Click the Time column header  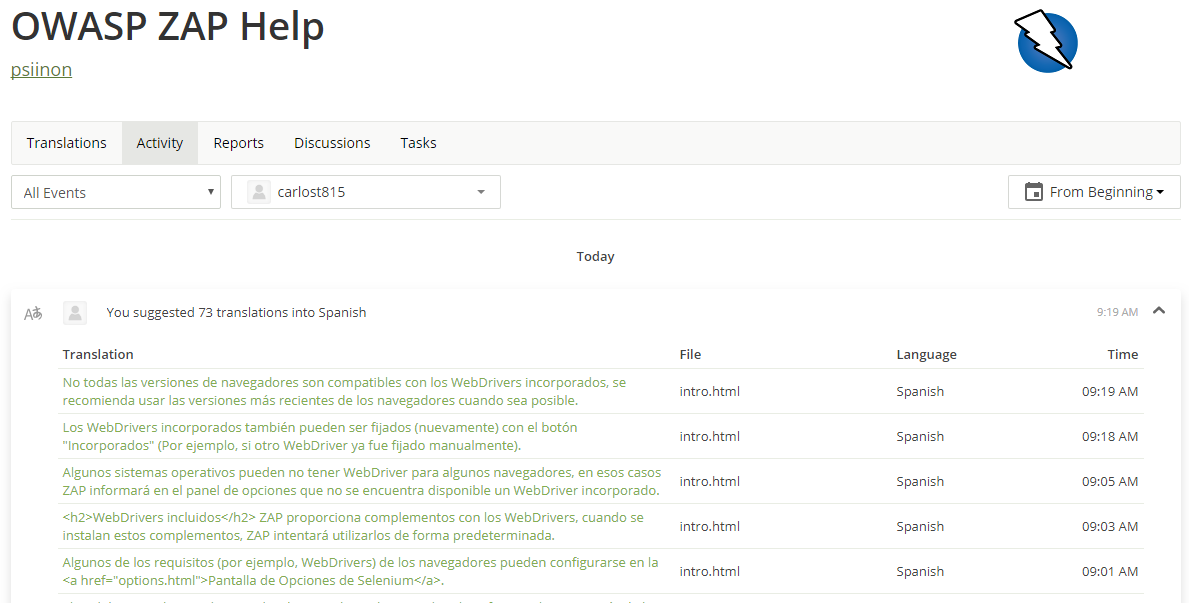point(1122,354)
